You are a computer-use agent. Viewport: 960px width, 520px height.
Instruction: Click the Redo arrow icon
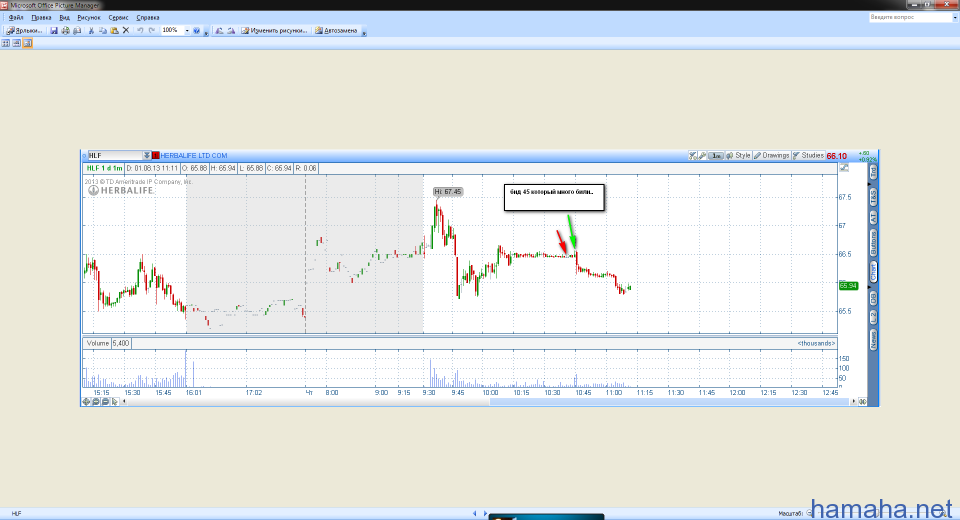pos(152,31)
